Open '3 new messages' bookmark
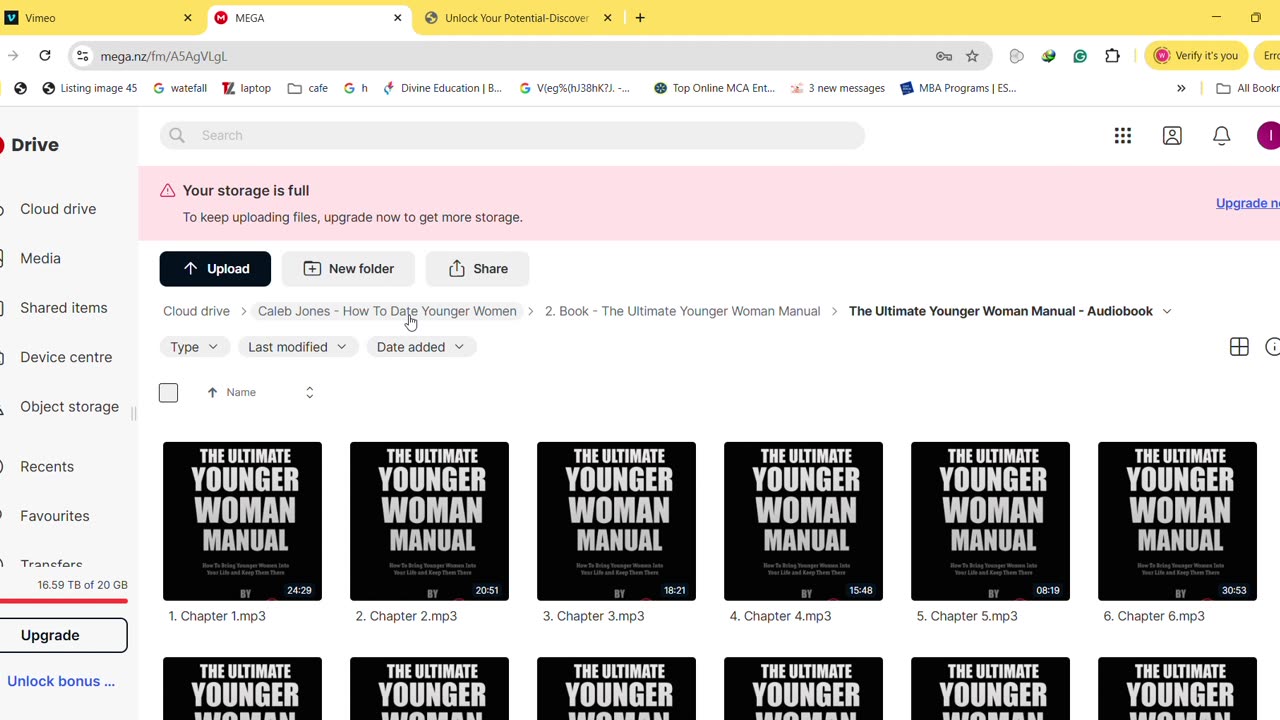1280x720 pixels. [x=837, y=88]
